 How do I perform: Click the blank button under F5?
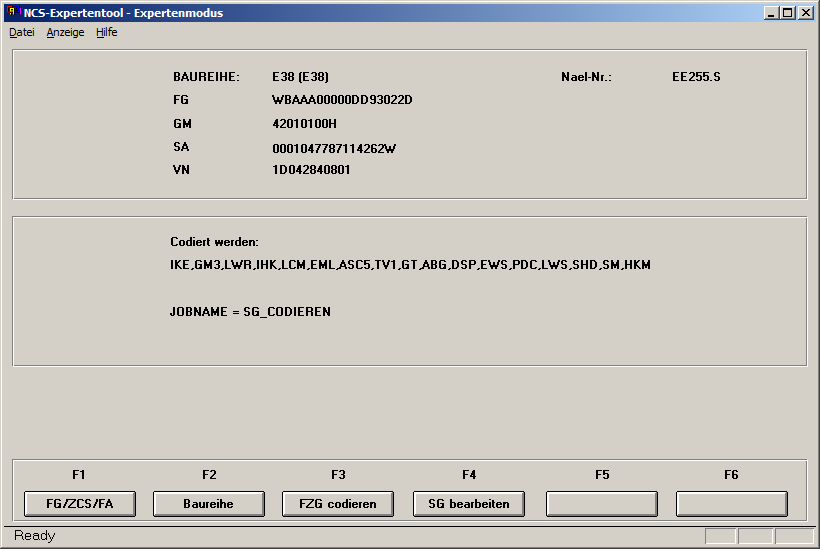pyautogui.click(x=601, y=504)
